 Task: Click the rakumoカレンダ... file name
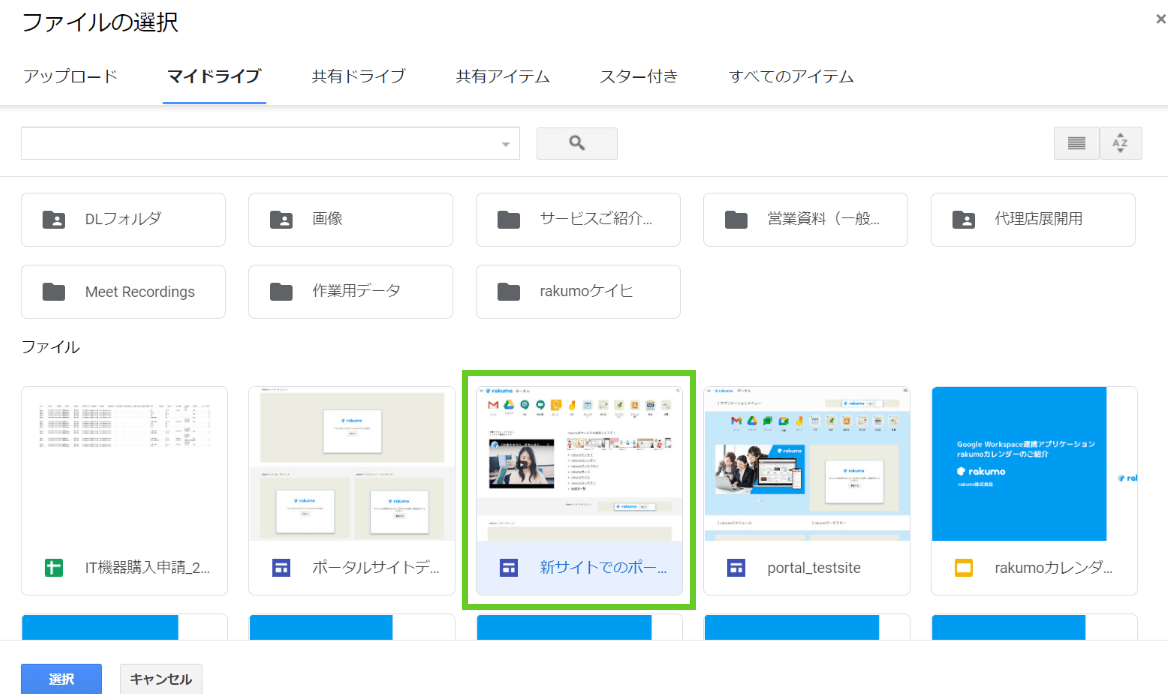point(1054,568)
